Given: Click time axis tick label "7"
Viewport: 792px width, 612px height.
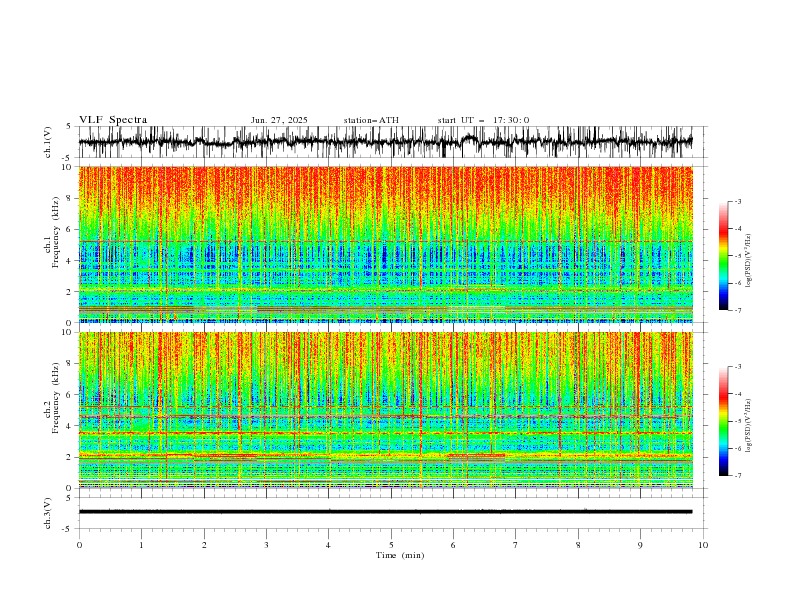Looking at the screenshot, I should [x=516, y=545].
